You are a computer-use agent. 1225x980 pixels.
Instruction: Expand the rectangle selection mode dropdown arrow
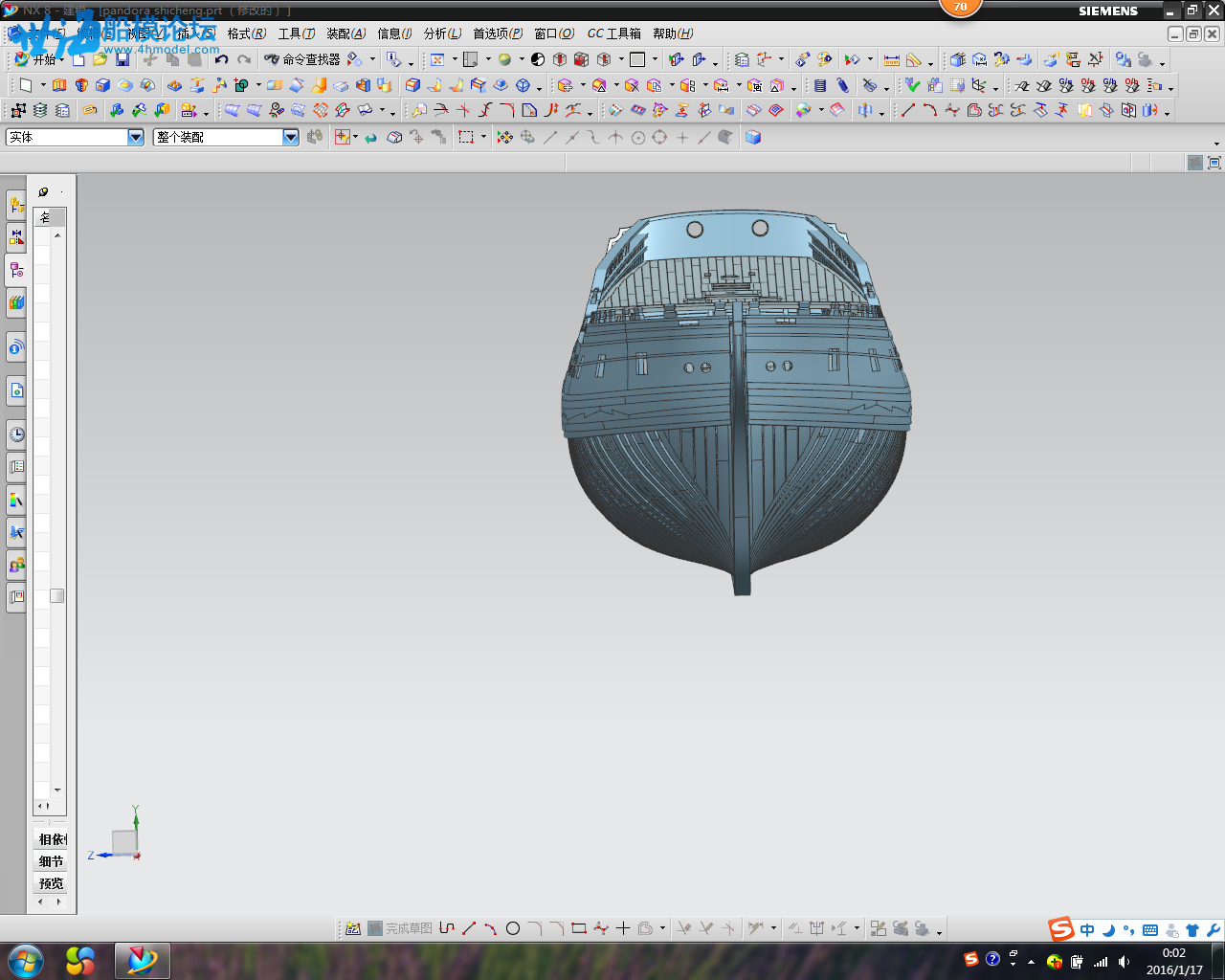tap(483, 137)
